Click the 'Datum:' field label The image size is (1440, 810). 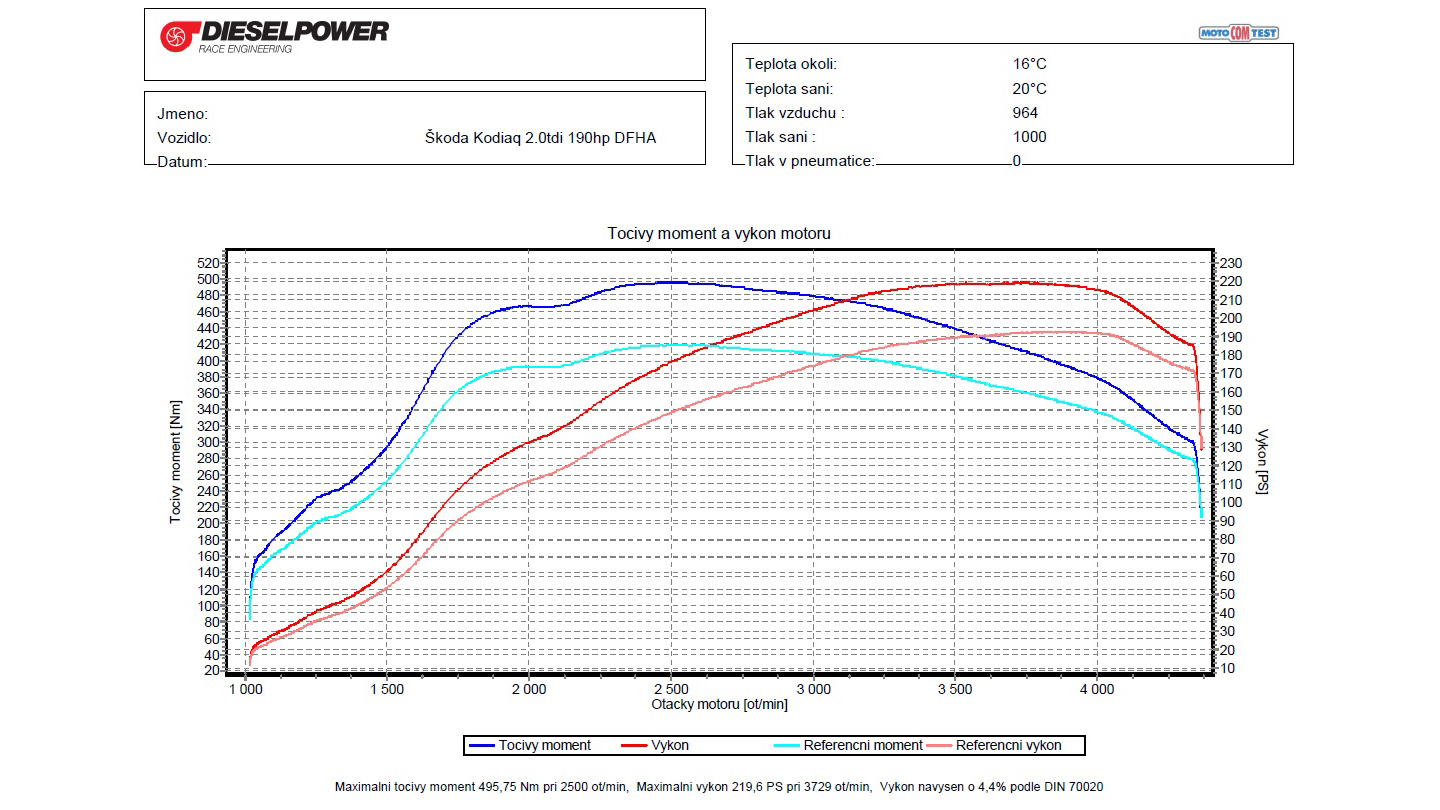181,162
